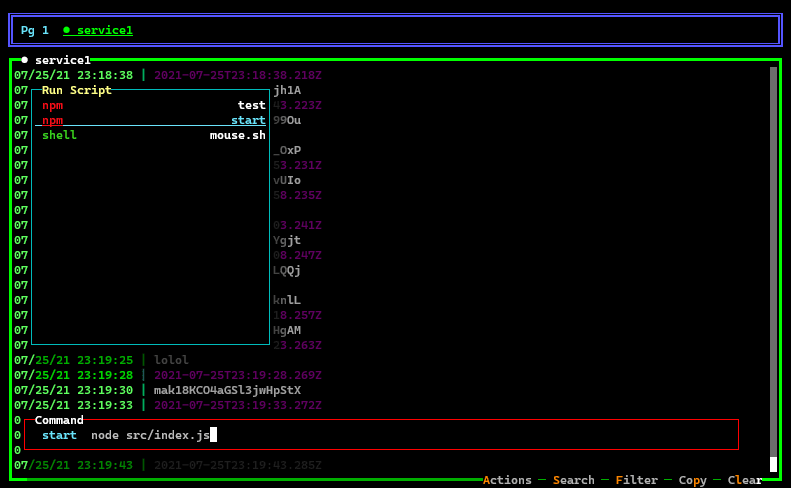Screen dimensions: 791x488
Task: Open the Search function
Action: point(574,480)
